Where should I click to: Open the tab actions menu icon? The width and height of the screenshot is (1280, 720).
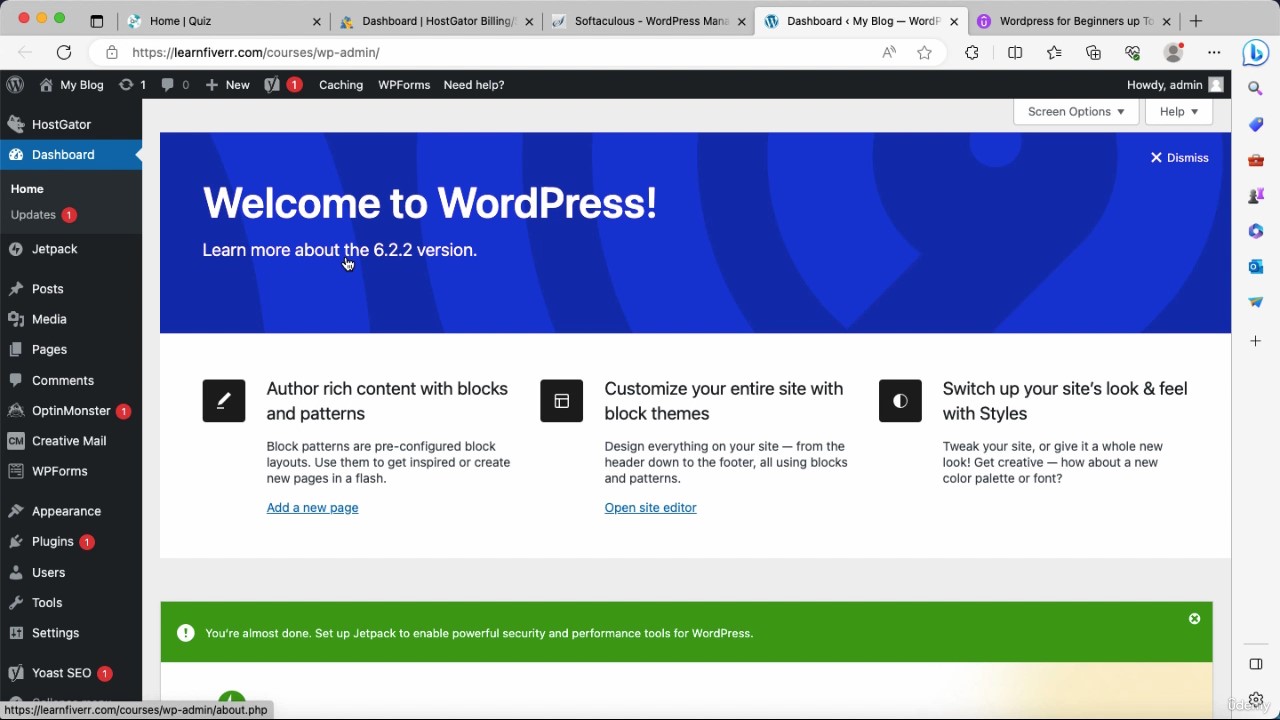[96, 21]
